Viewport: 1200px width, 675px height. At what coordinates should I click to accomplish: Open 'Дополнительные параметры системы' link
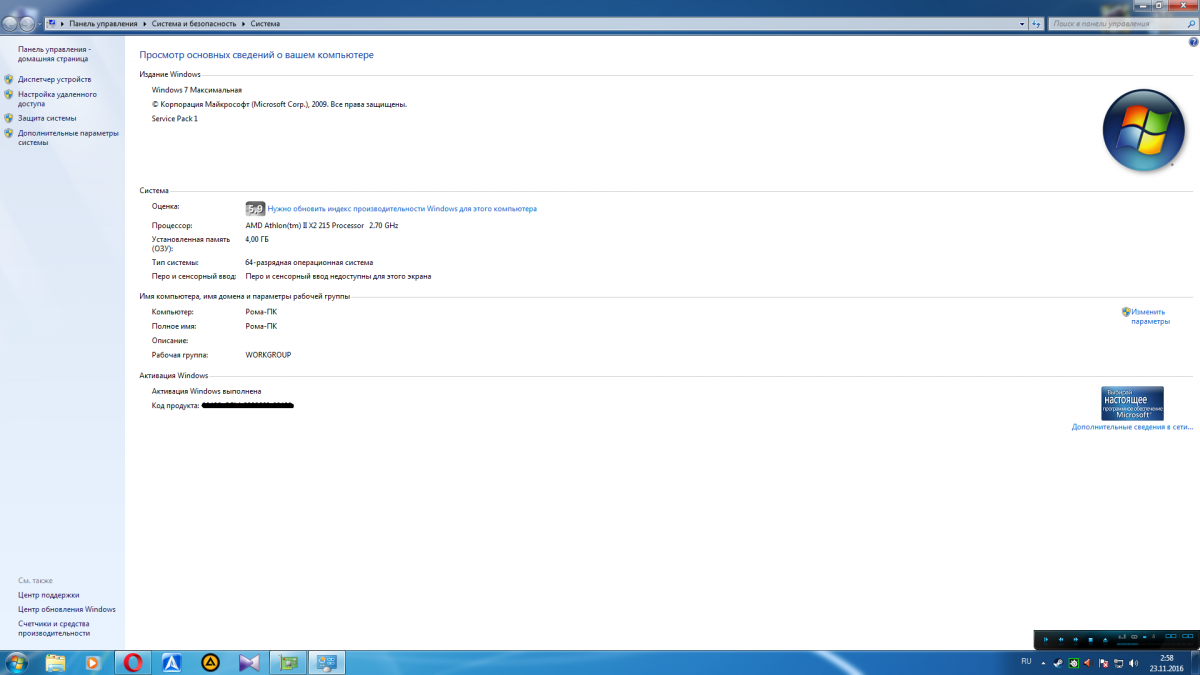67,137
